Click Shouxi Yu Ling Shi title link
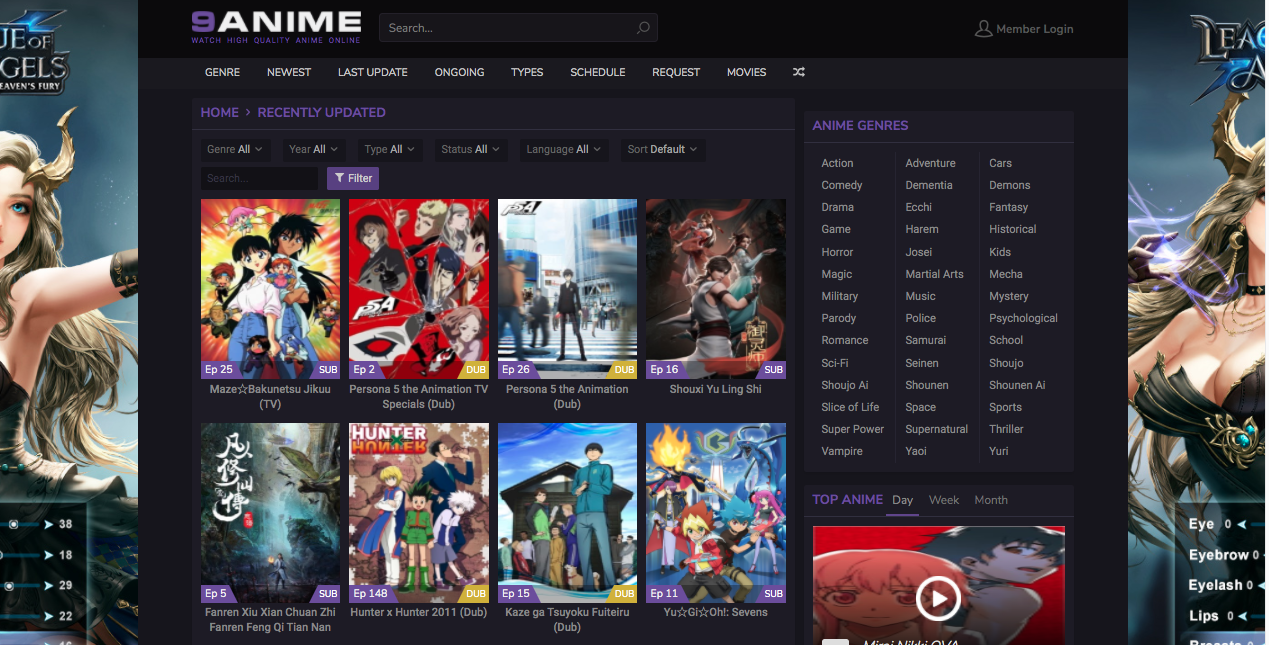Screen dimensions: 1269x645 [x=715, y=389]
